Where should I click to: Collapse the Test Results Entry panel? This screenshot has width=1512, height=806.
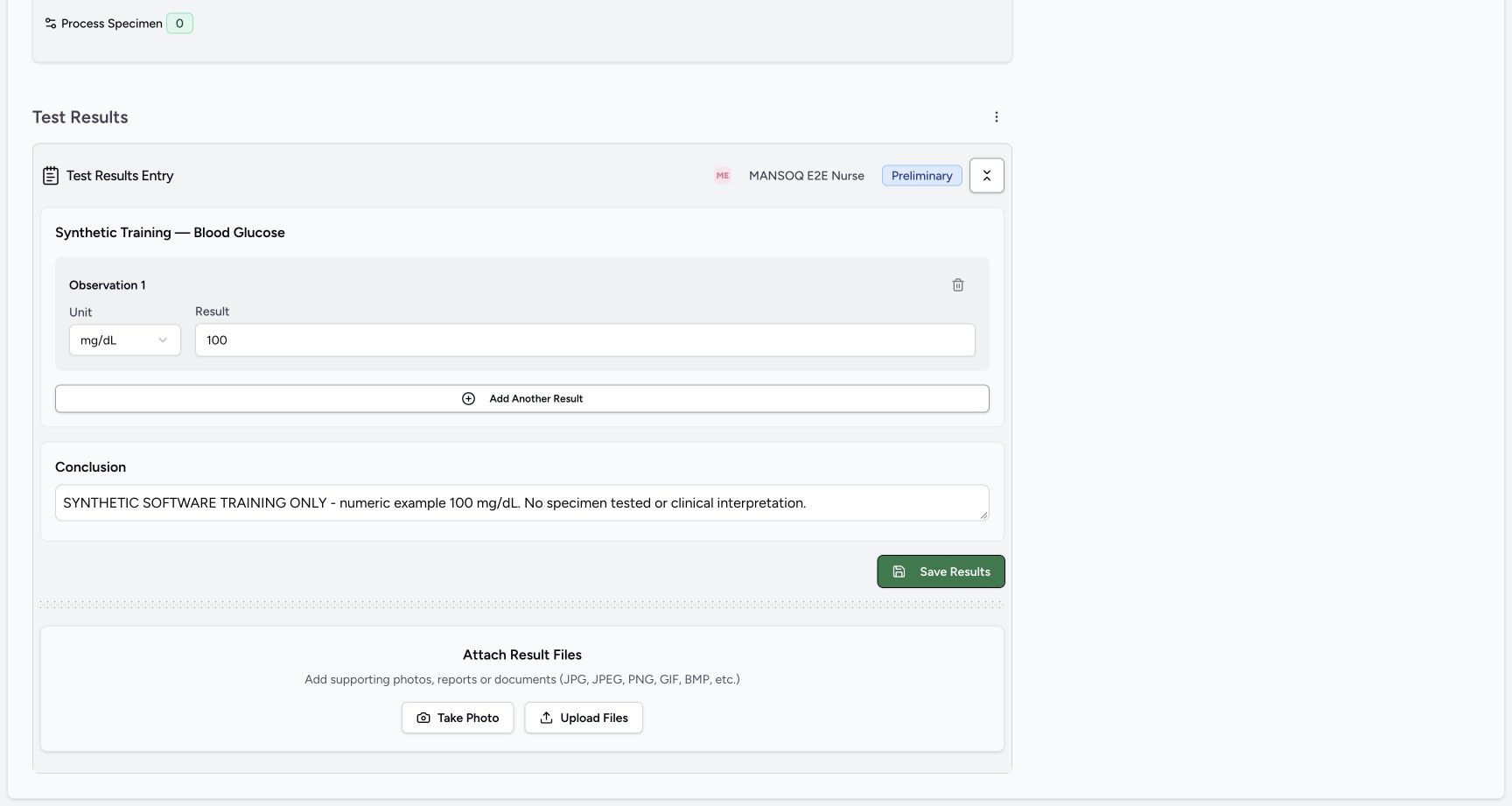[x=986, y=176]
